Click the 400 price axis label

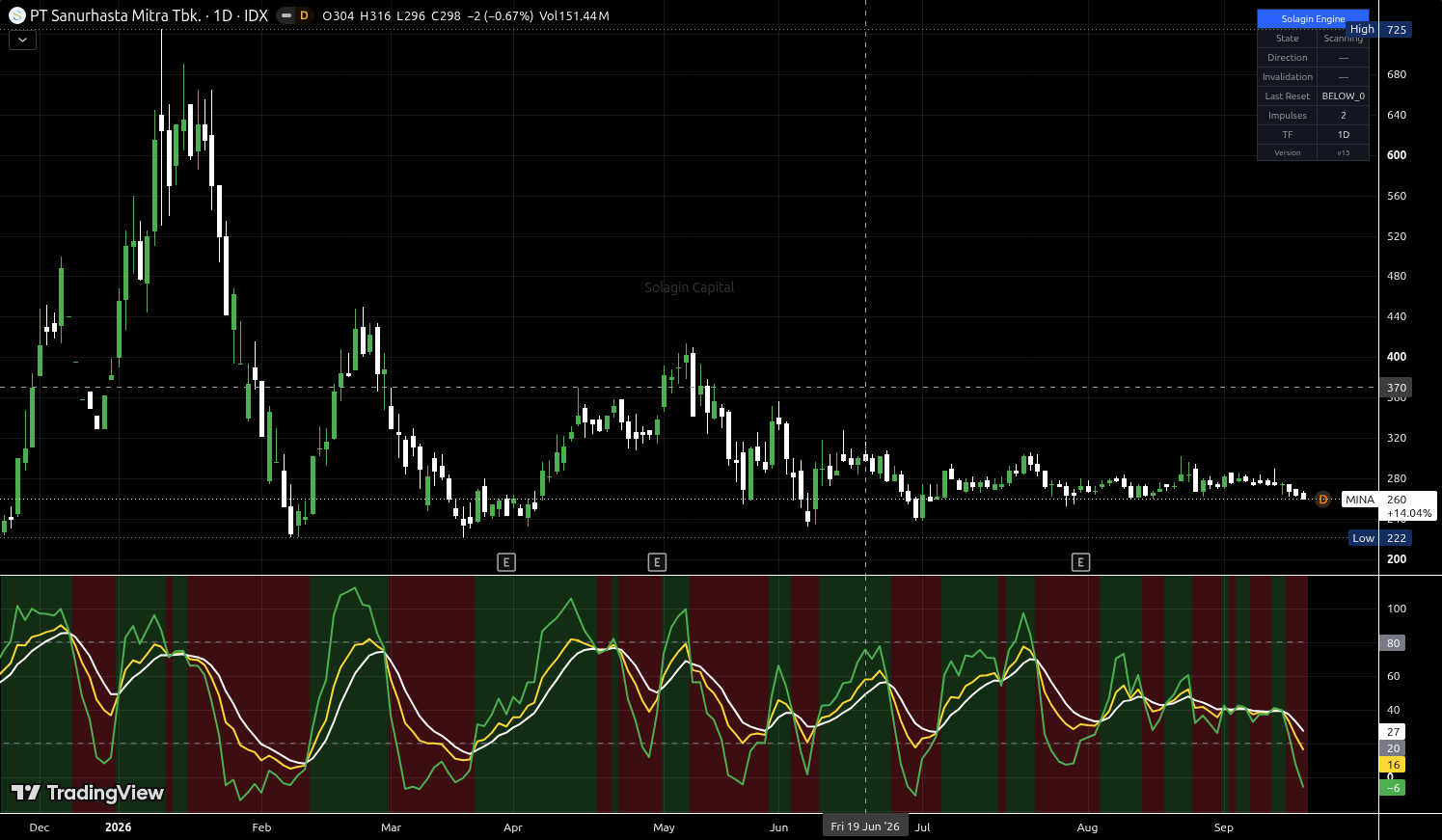click(1396, 357)
